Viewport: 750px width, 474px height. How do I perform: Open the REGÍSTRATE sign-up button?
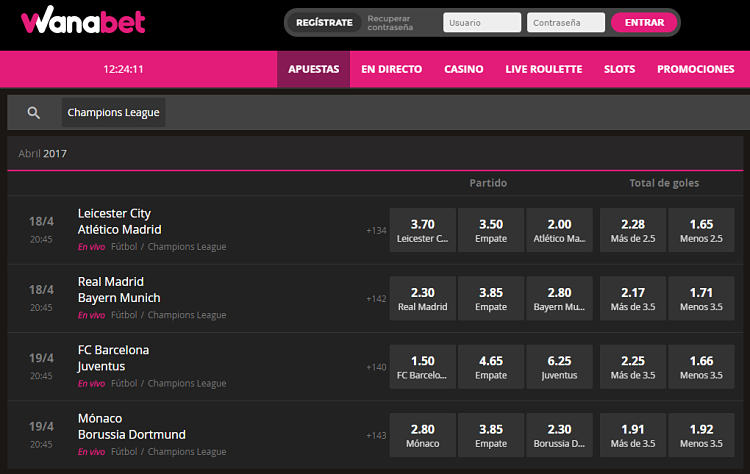pos(324,22)
